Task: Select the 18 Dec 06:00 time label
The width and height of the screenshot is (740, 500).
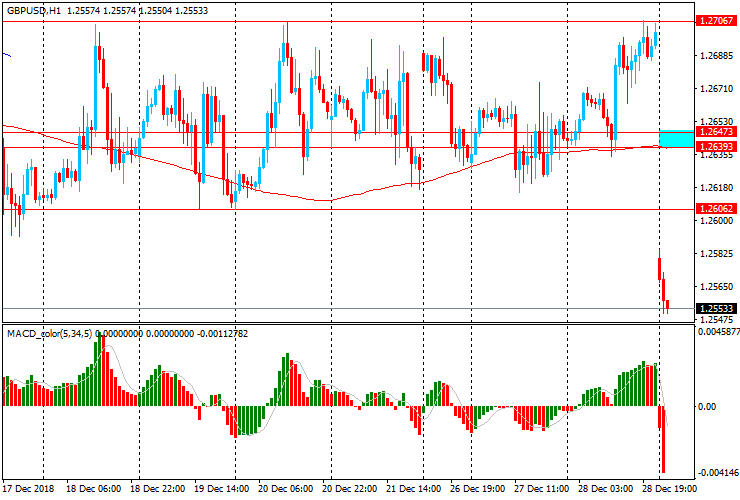Action: click(x=93, y=490)
